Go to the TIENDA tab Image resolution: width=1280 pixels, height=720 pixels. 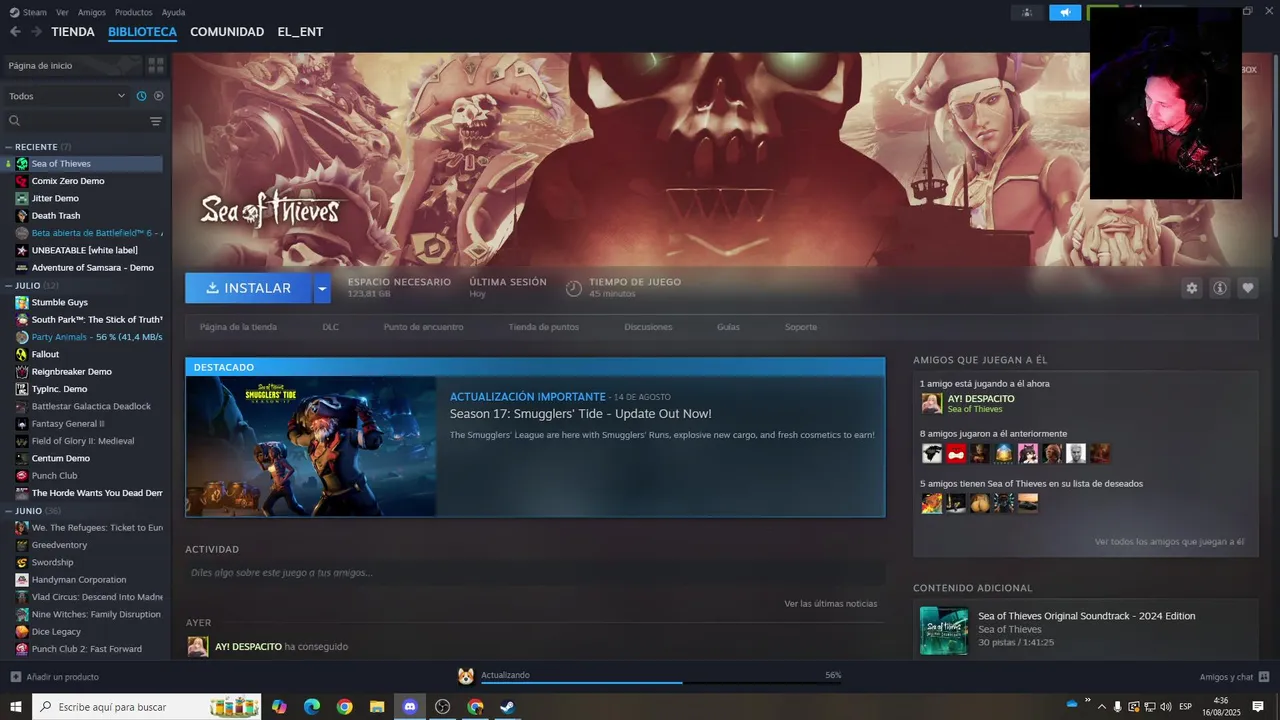(73, 32)
